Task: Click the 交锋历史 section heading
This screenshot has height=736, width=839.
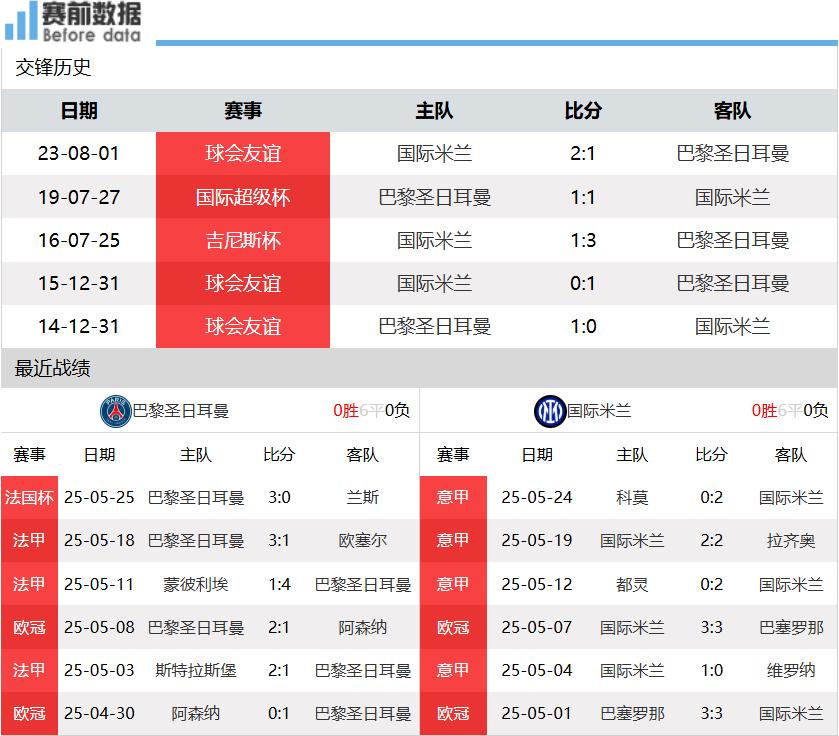Action: 54,67
